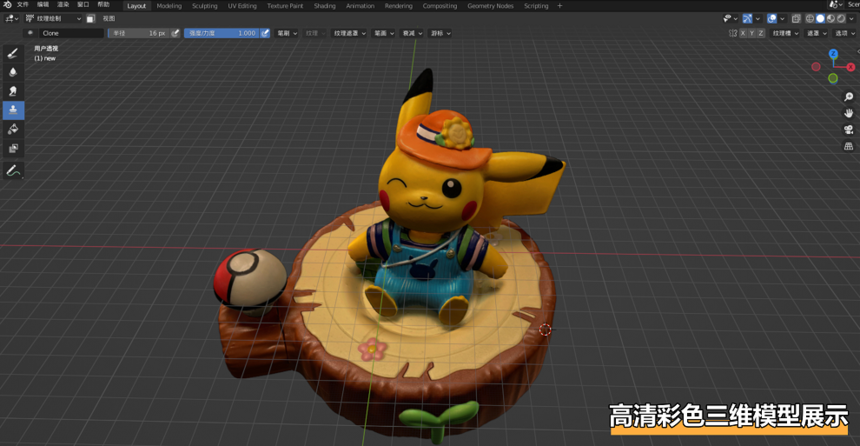Toggle Z symmetry mirror
The image size is (860, 446).
(x=761, y=33)
